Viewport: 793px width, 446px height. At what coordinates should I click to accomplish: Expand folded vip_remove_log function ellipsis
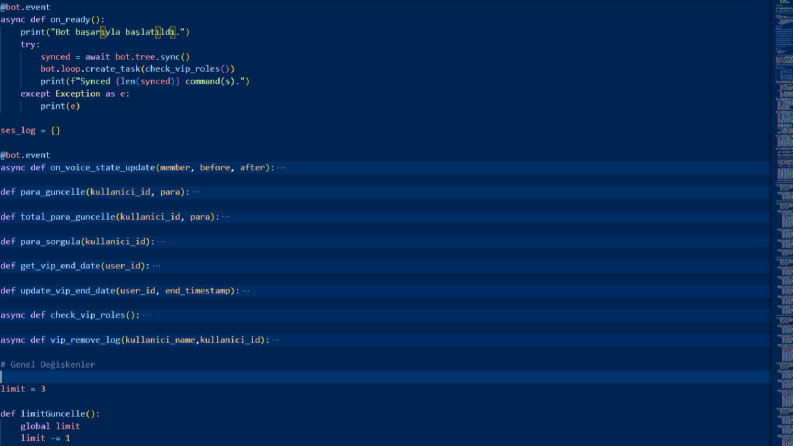point(276,340)
